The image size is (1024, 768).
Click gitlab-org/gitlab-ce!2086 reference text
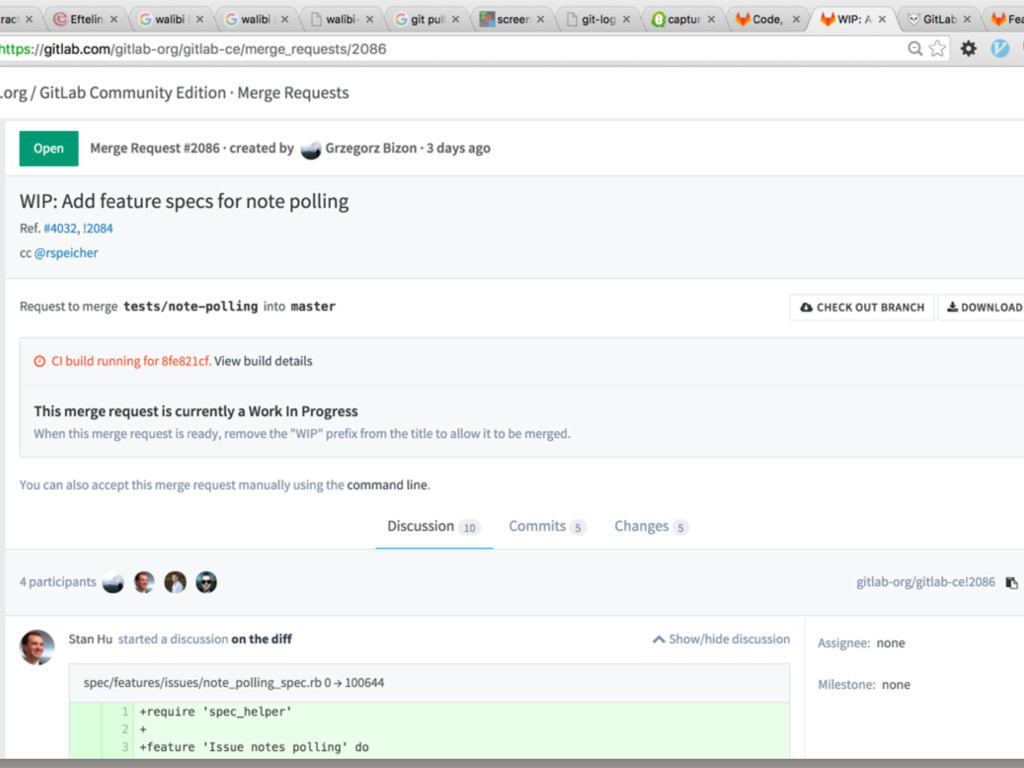coord(925,582)
